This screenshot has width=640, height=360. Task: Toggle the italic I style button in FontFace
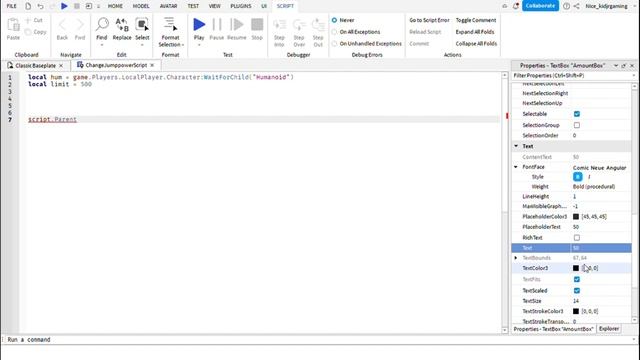pos(589,177)
